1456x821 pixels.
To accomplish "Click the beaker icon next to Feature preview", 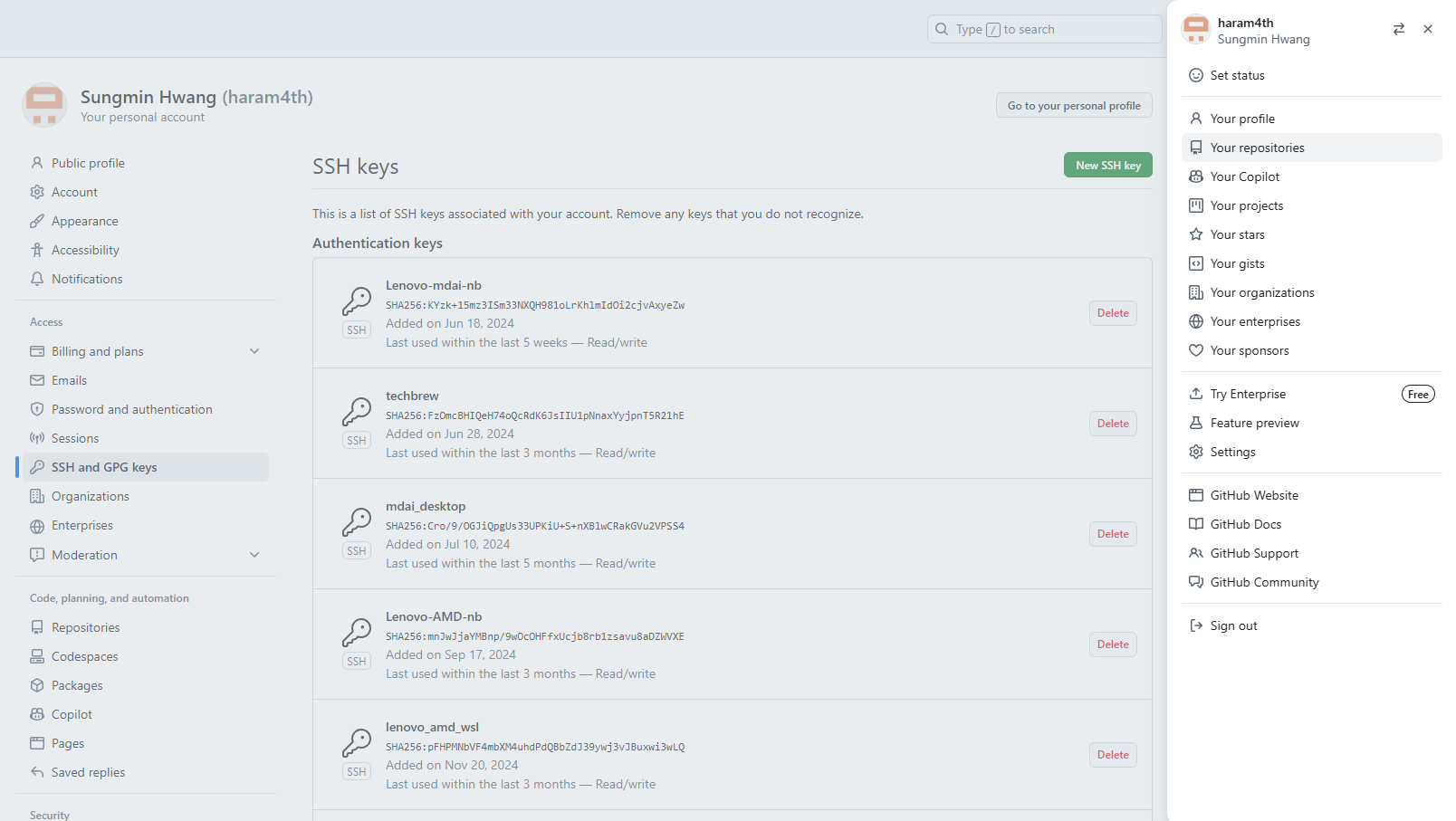I will click(1196, 423).
